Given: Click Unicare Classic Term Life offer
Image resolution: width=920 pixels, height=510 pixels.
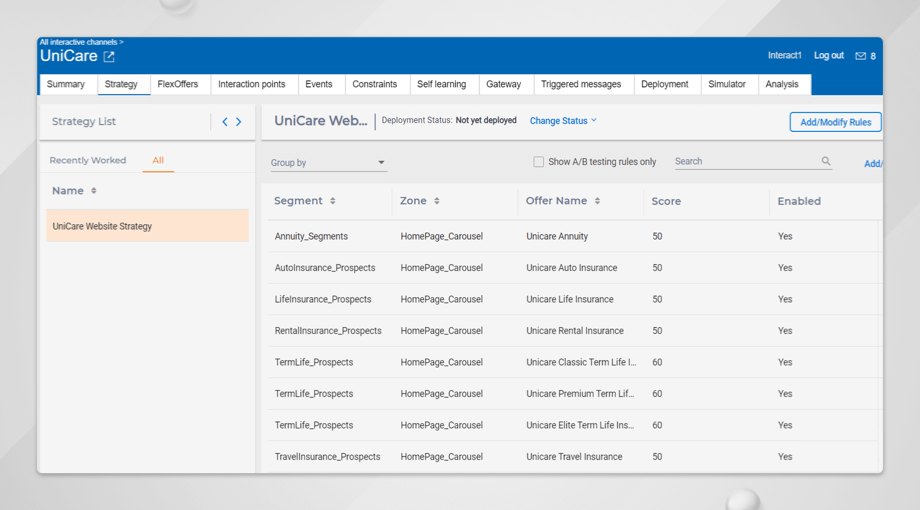Looking at the screenshot, I should click(x=581, y=362).
